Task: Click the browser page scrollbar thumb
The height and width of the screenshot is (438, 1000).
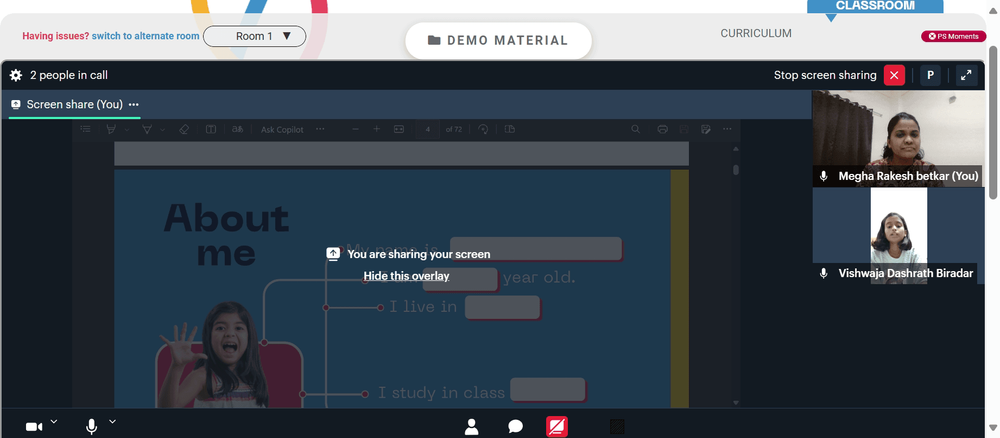Action: (x=993, y=122)
